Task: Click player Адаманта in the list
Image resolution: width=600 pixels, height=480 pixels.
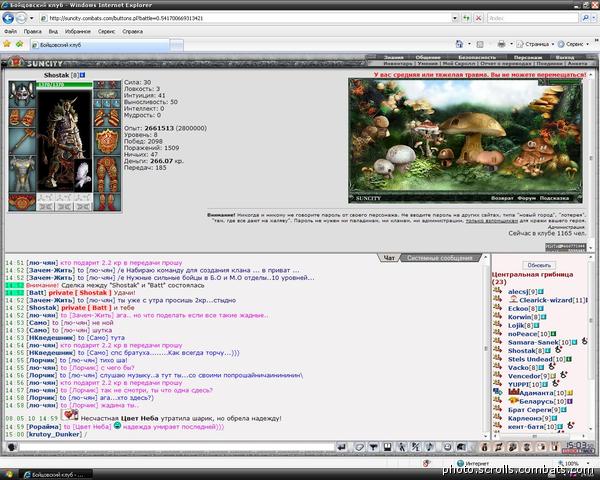Action: pyautogui.click(x=536, y=393)
